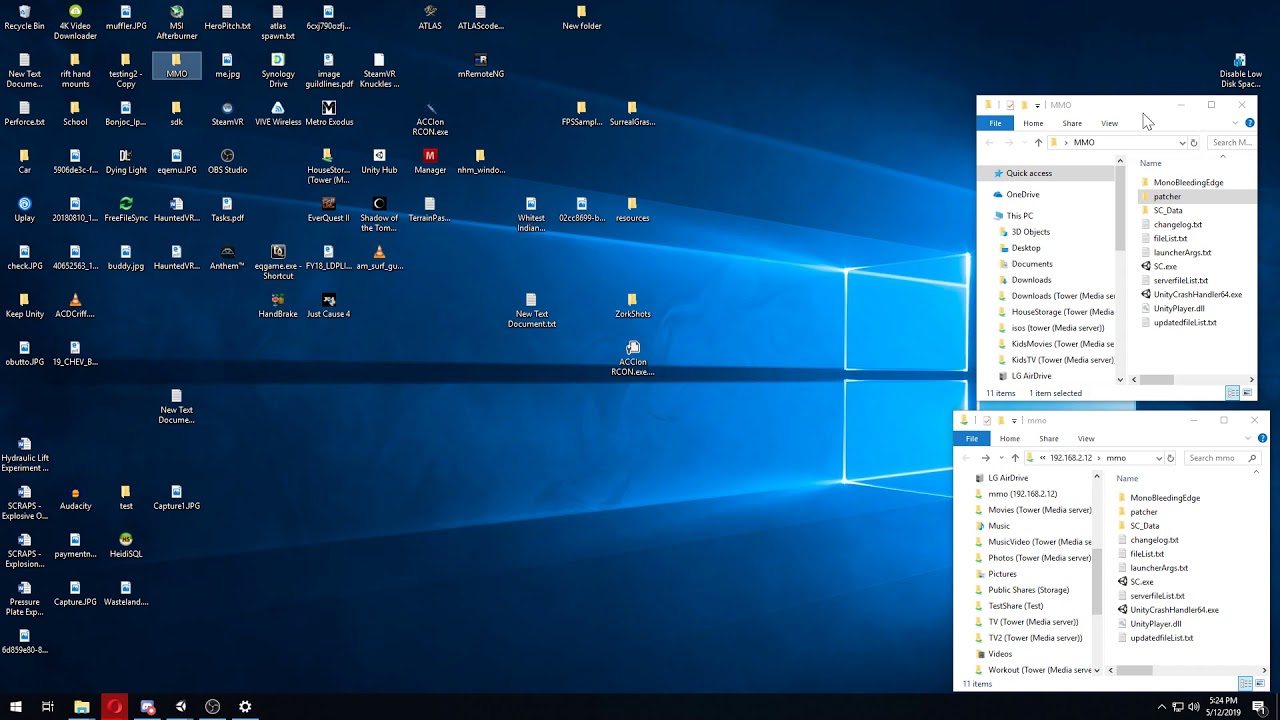Screen dimensions: 1280x720
Task: Switch upper MMO window to details view
Action: pos(1233,393)
